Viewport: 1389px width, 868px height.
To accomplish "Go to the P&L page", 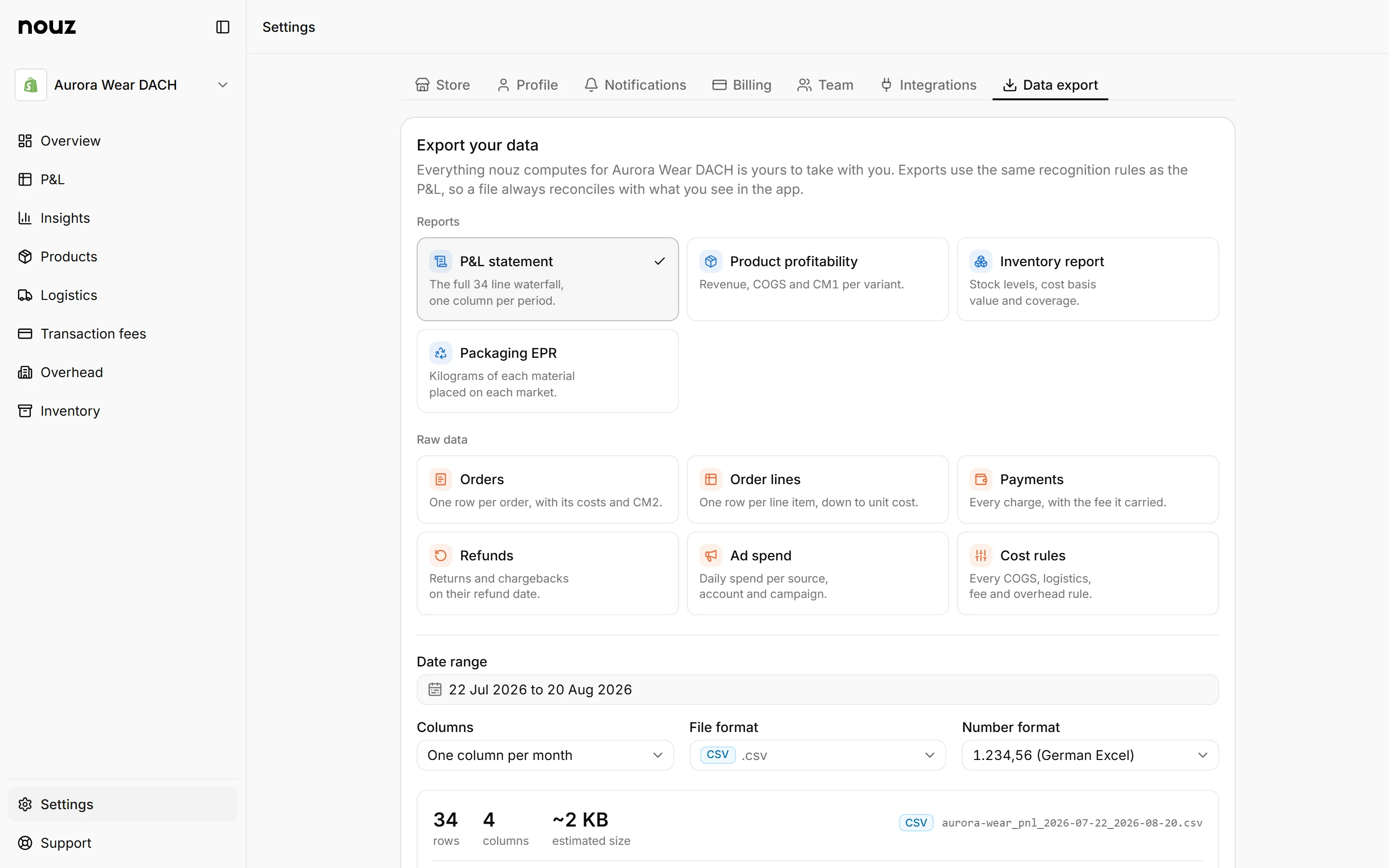I will (123, 179).
